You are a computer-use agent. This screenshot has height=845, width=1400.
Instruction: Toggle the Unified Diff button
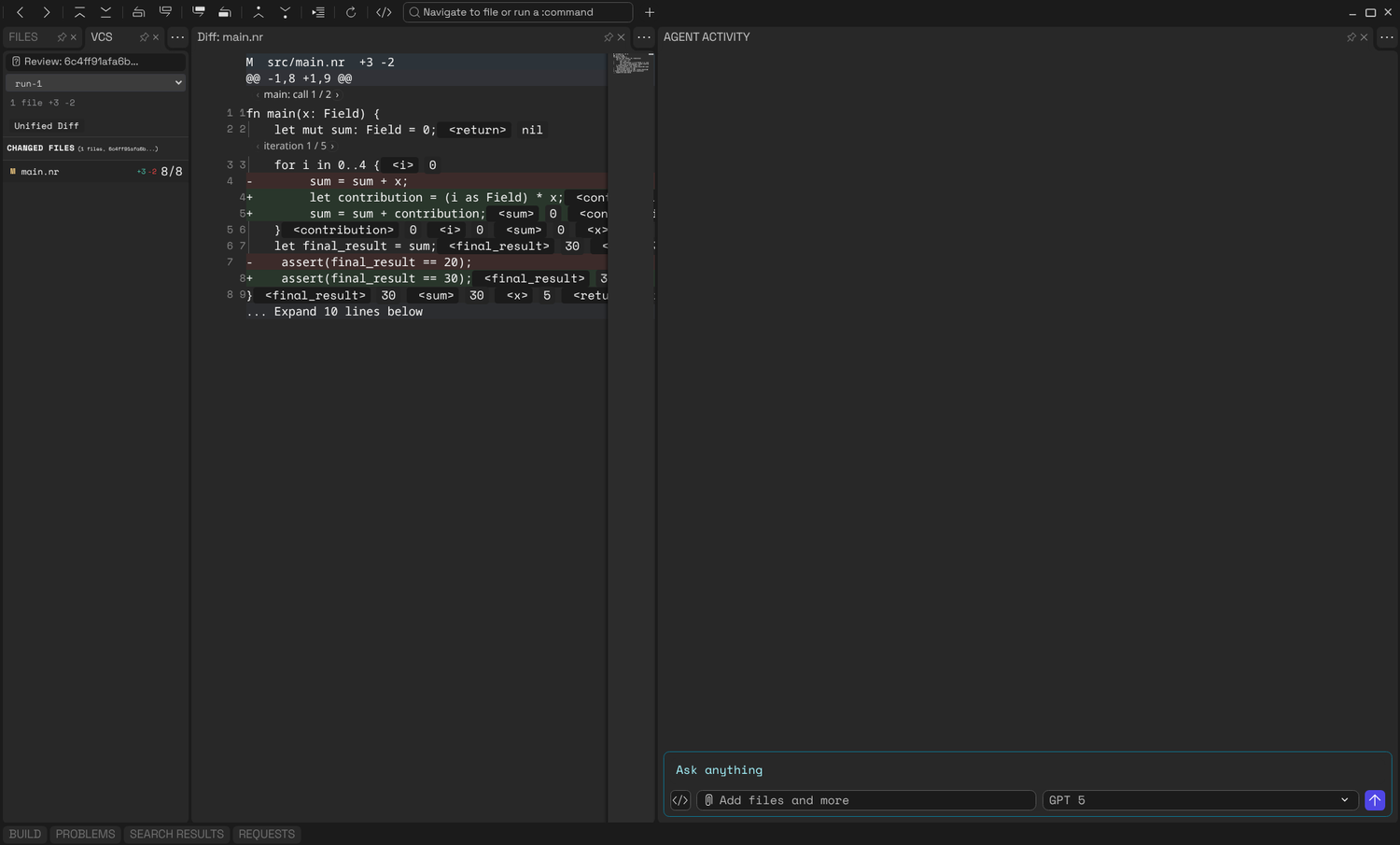tap(47, 125)
